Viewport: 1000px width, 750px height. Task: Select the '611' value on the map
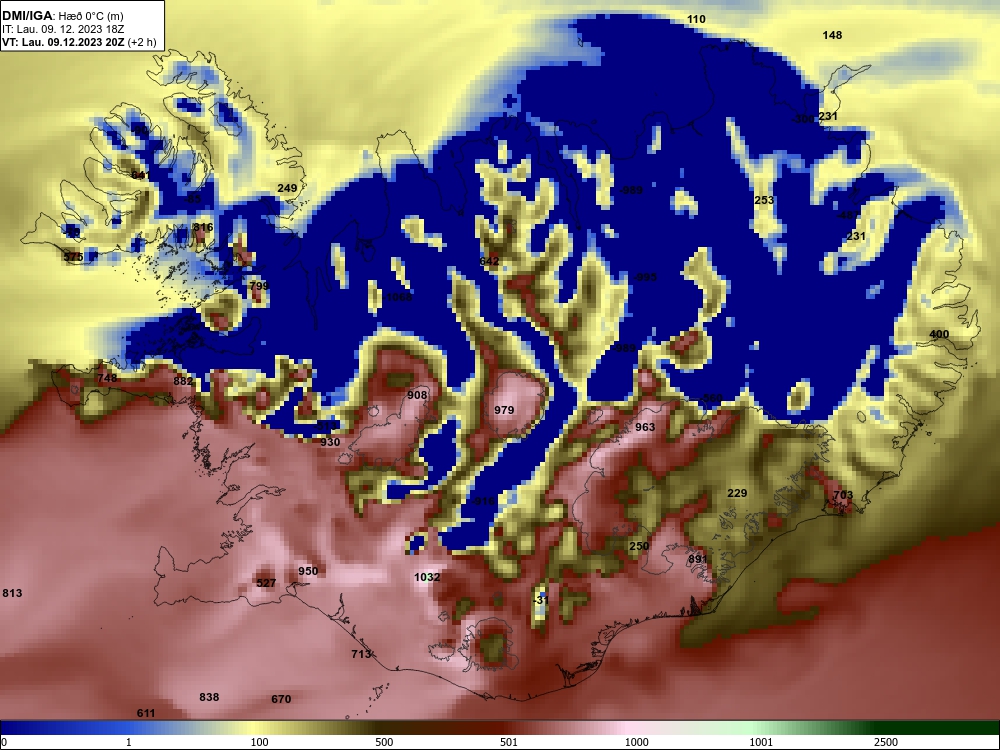pyautogui.click(x=146, y=713)
